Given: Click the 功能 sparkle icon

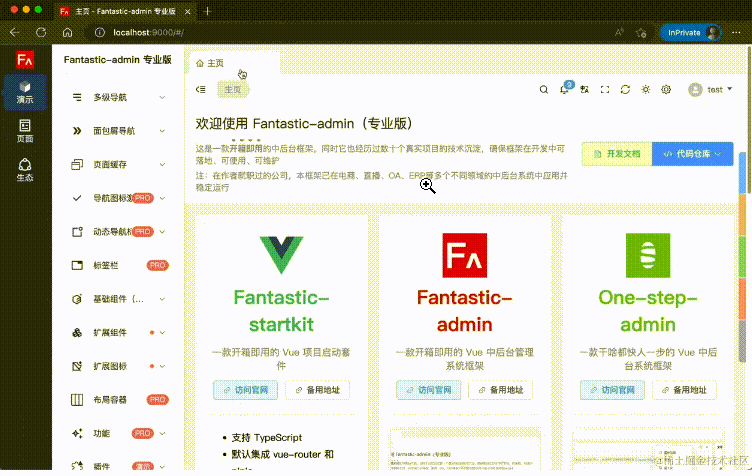Looking at the screenshot, I should click(x=77, y=433).
